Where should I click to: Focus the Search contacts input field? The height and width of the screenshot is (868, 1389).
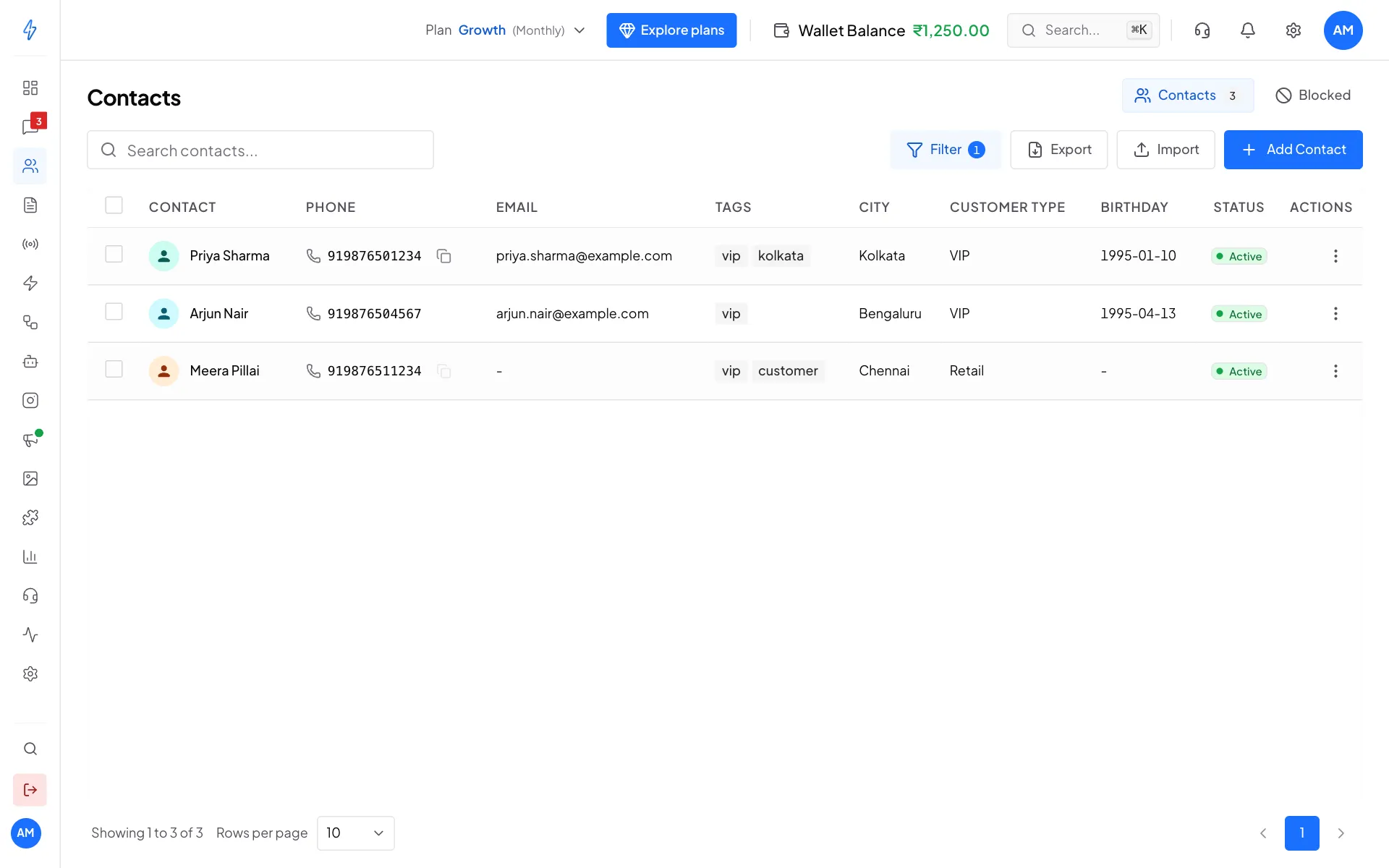(x=260, y=150)
